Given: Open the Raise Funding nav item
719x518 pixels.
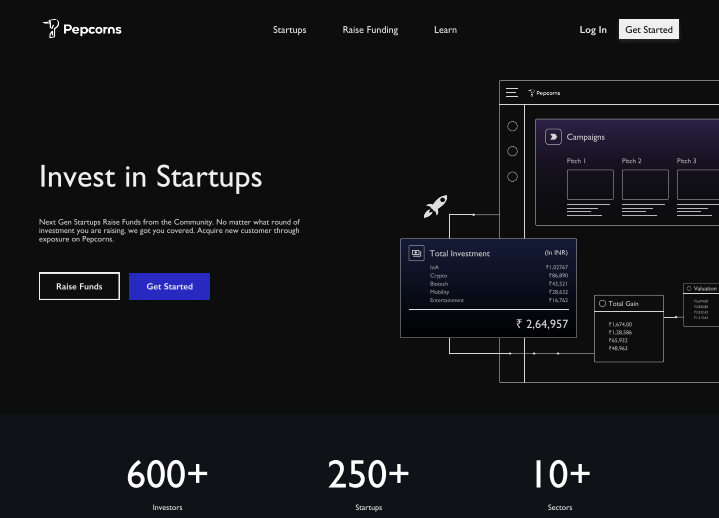Looking at the screenshot, I should click(370, 30).
